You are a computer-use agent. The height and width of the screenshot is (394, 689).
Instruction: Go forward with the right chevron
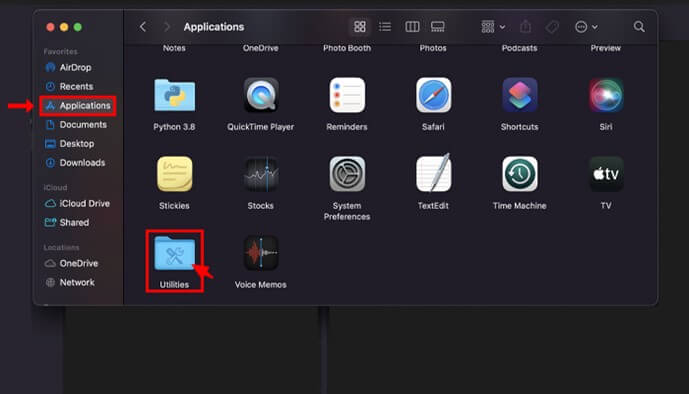[x=167, y=27]
